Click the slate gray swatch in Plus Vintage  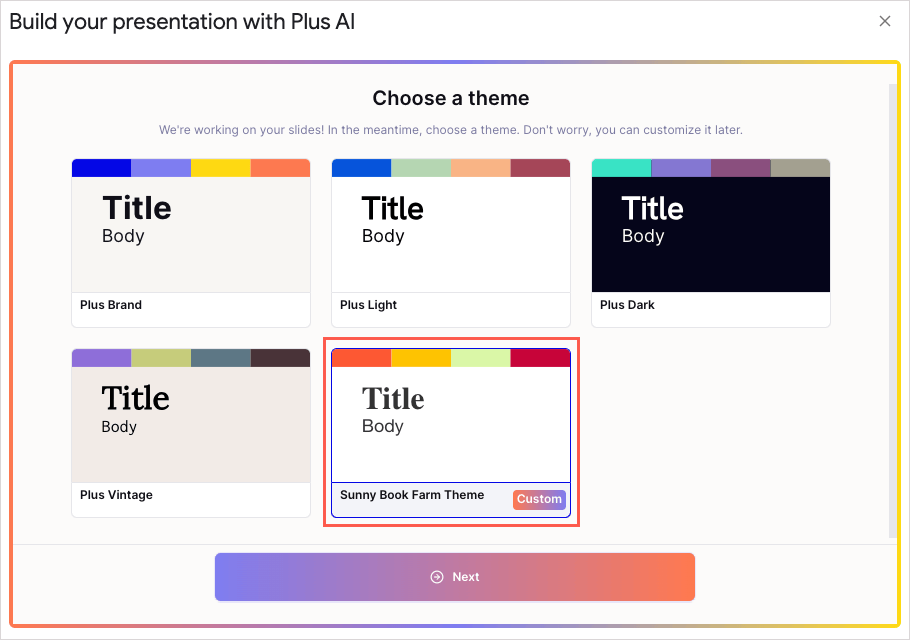coord(221,358)
